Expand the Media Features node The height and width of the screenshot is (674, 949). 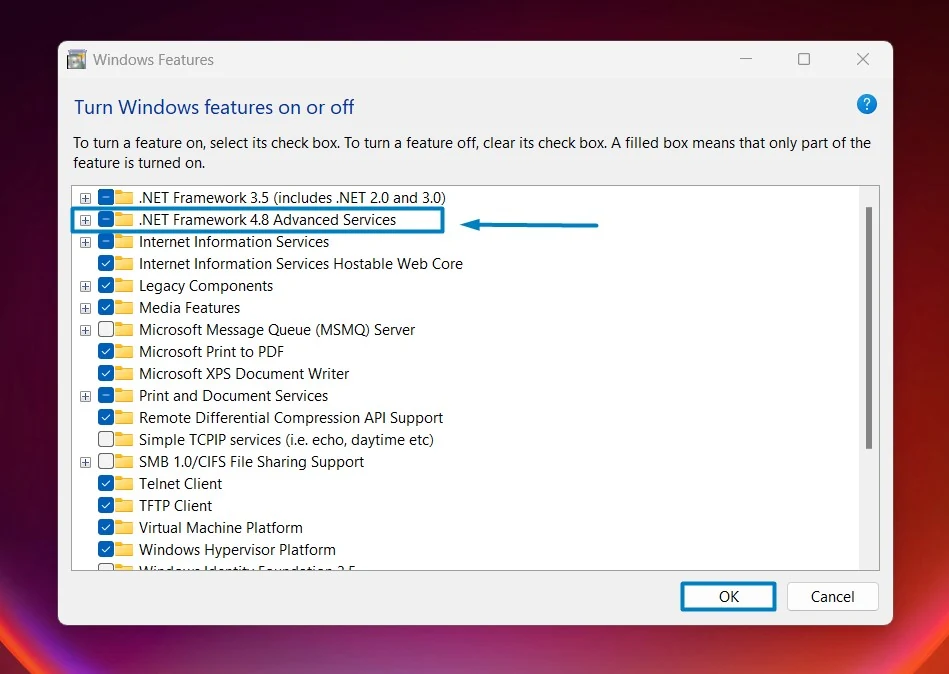pos(85,308)
